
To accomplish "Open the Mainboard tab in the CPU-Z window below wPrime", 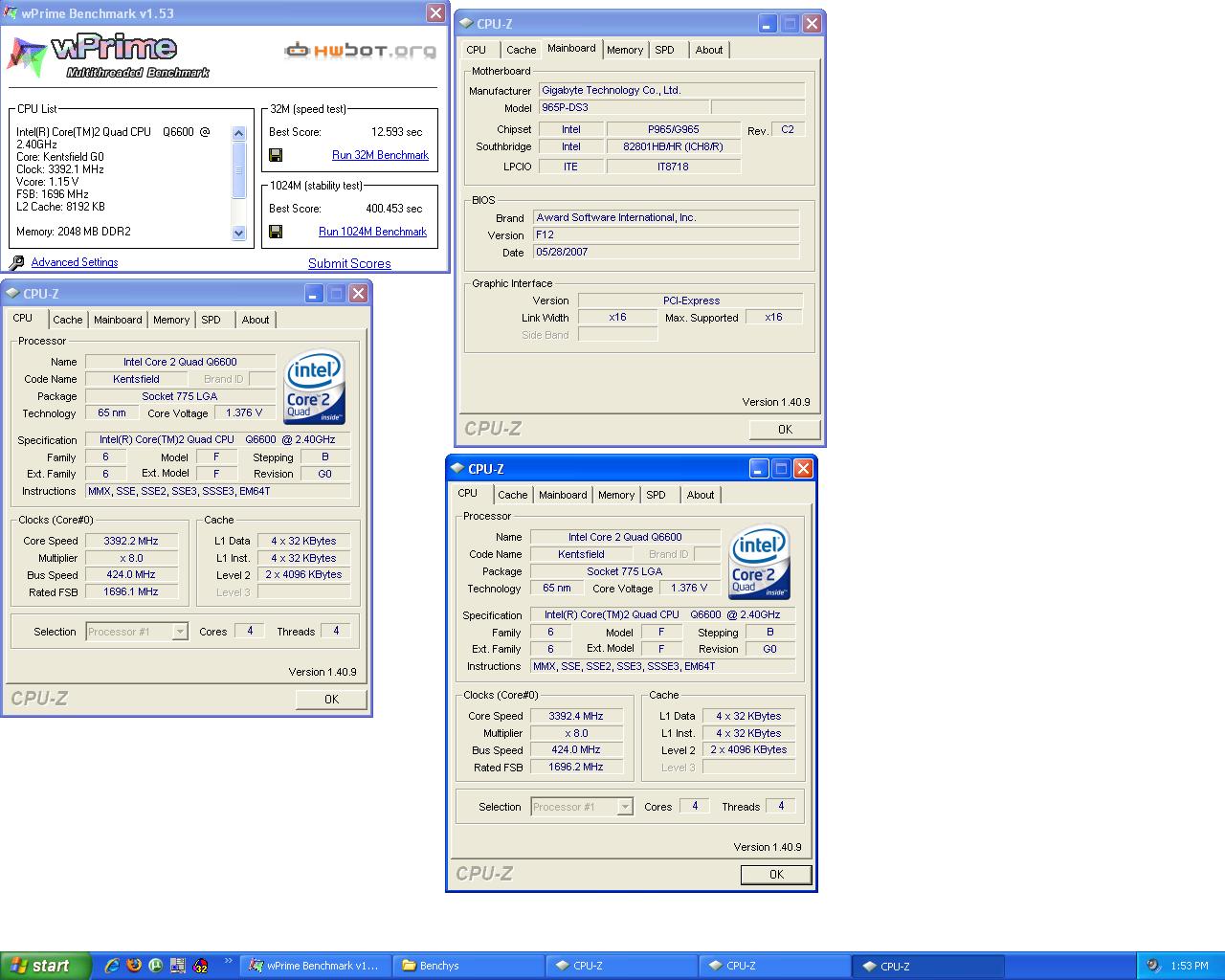I will click(118, 320).
